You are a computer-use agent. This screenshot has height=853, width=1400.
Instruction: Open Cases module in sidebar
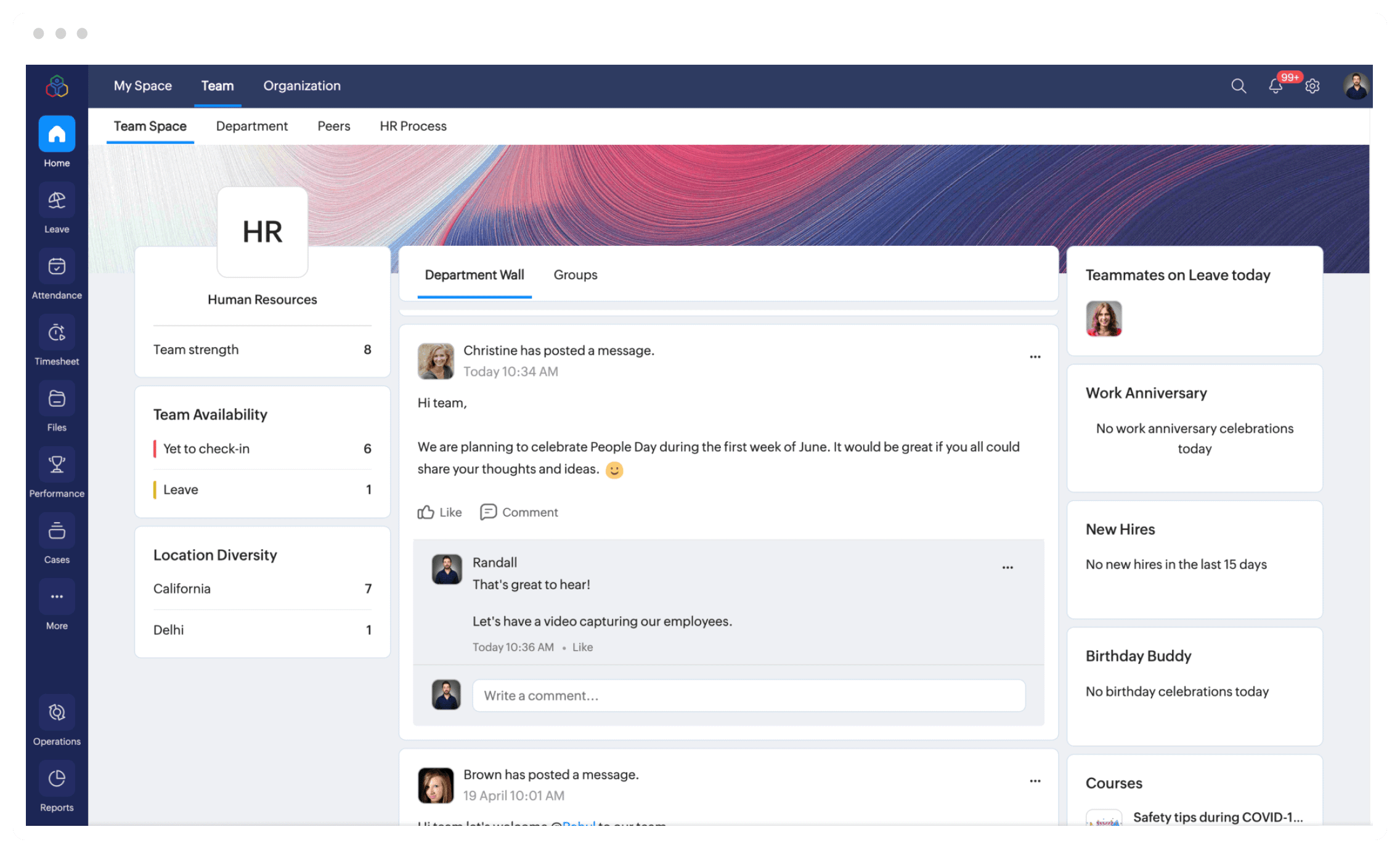pos(57,531)
